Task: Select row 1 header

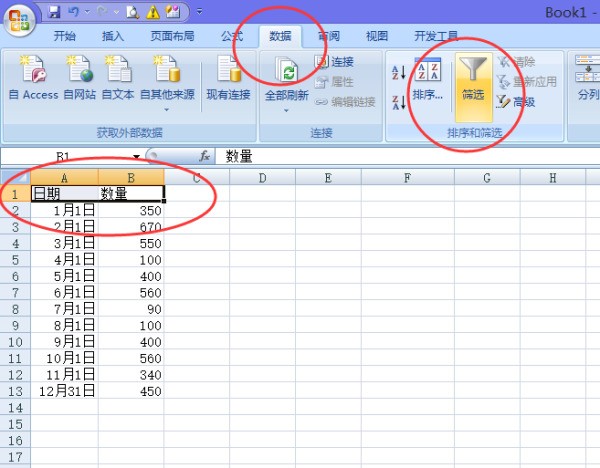Action: pyautogui.click(x=15, y=194)
